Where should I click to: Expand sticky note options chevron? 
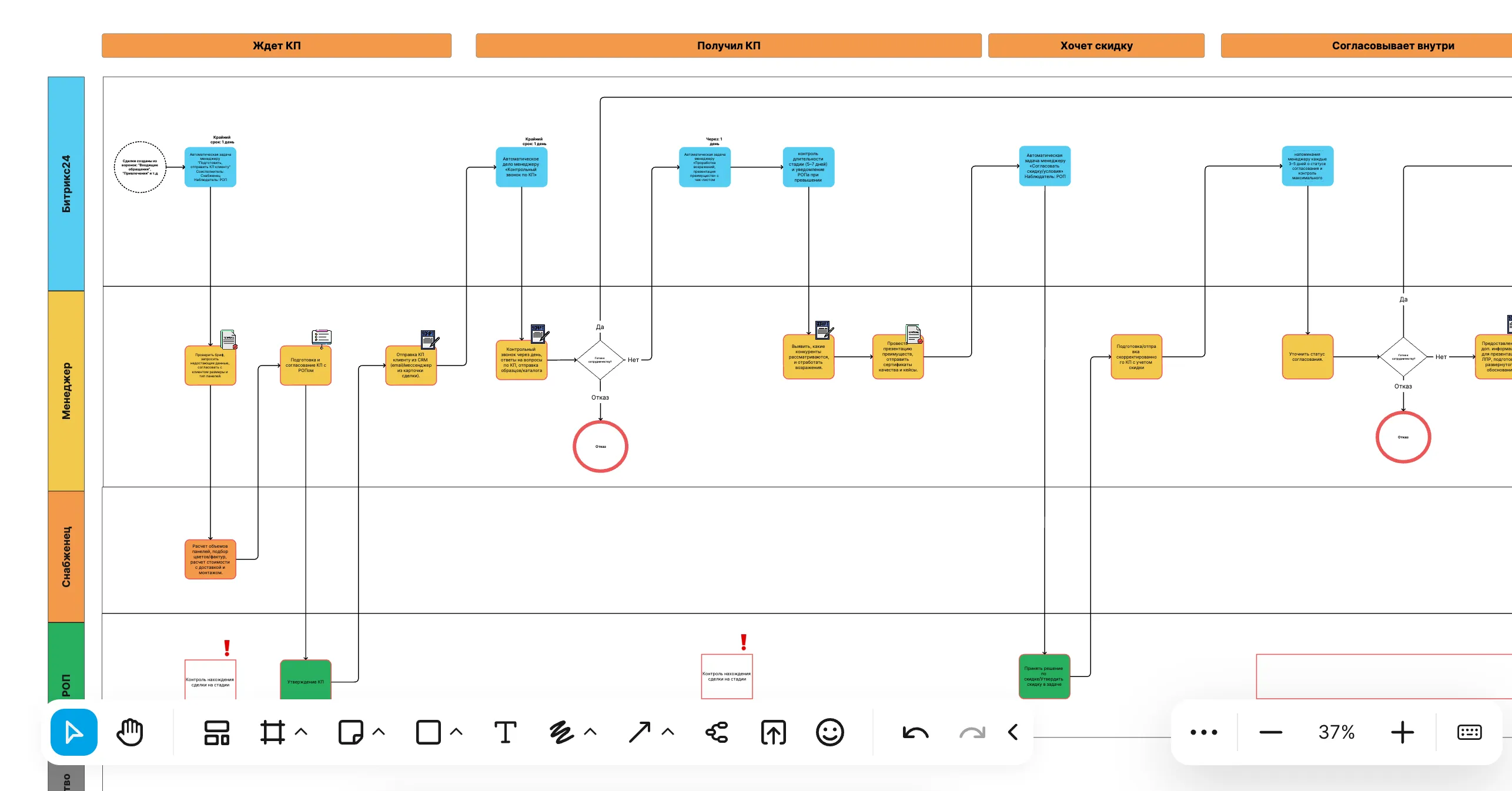click(379, 732)
